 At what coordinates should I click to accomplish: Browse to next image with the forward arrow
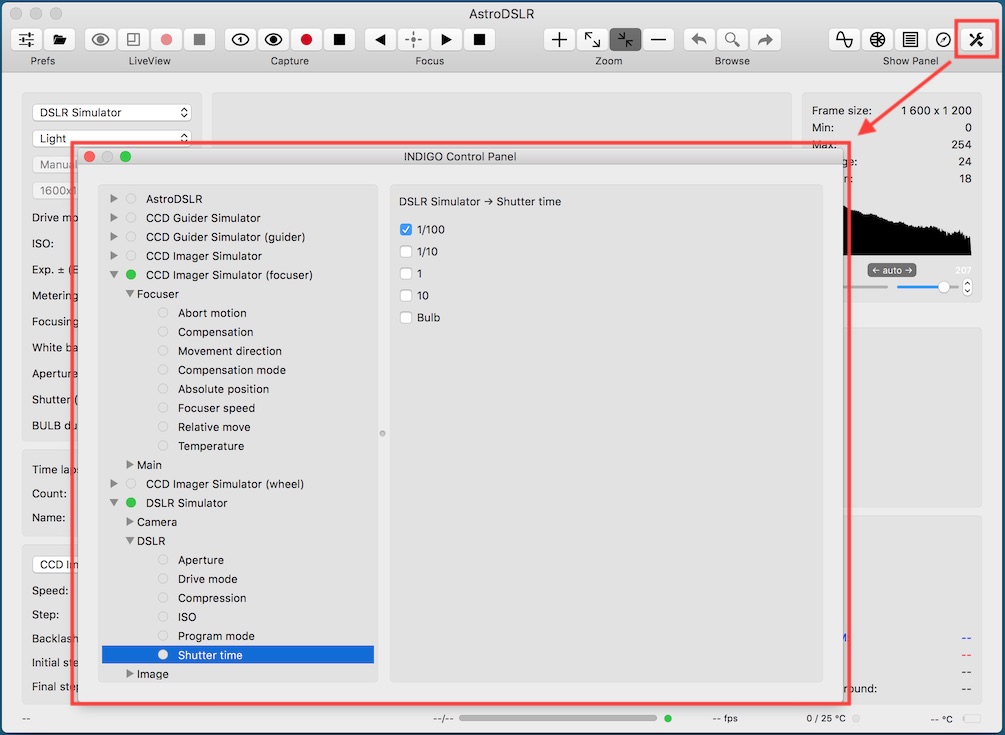click(765, 40)
